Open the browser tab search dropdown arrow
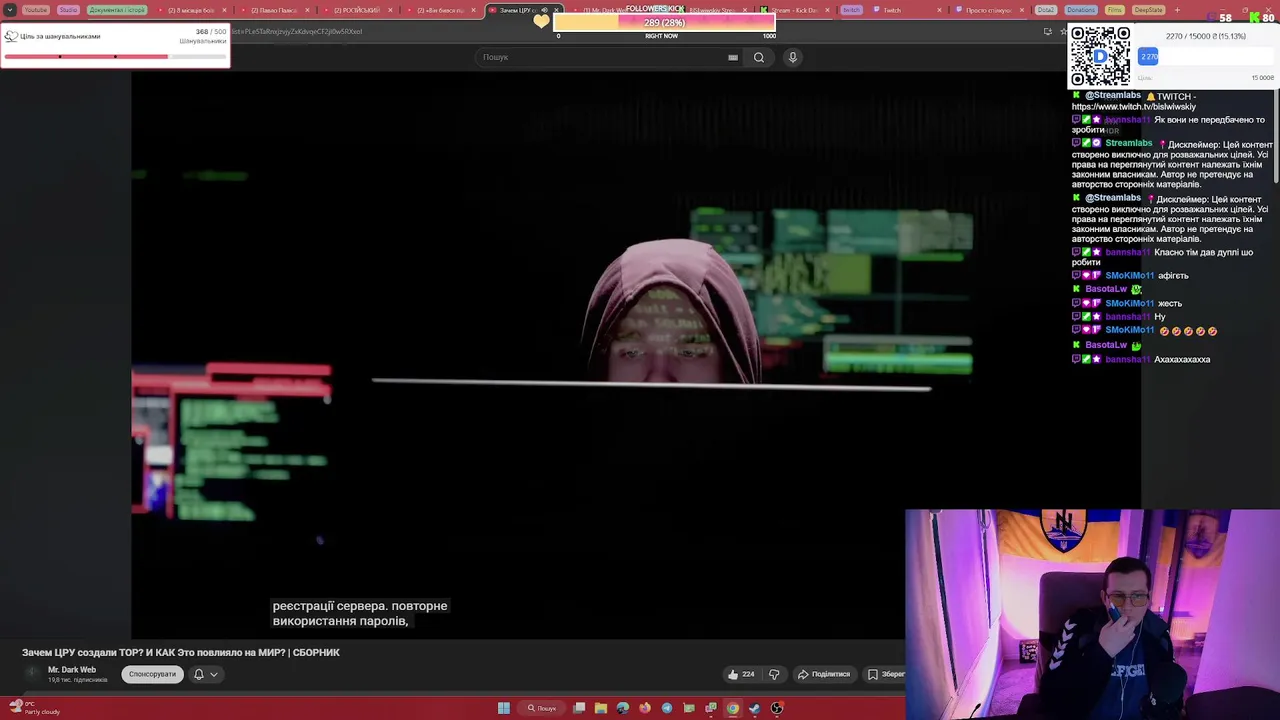1280x720 pixels. [x=10, y=10]
